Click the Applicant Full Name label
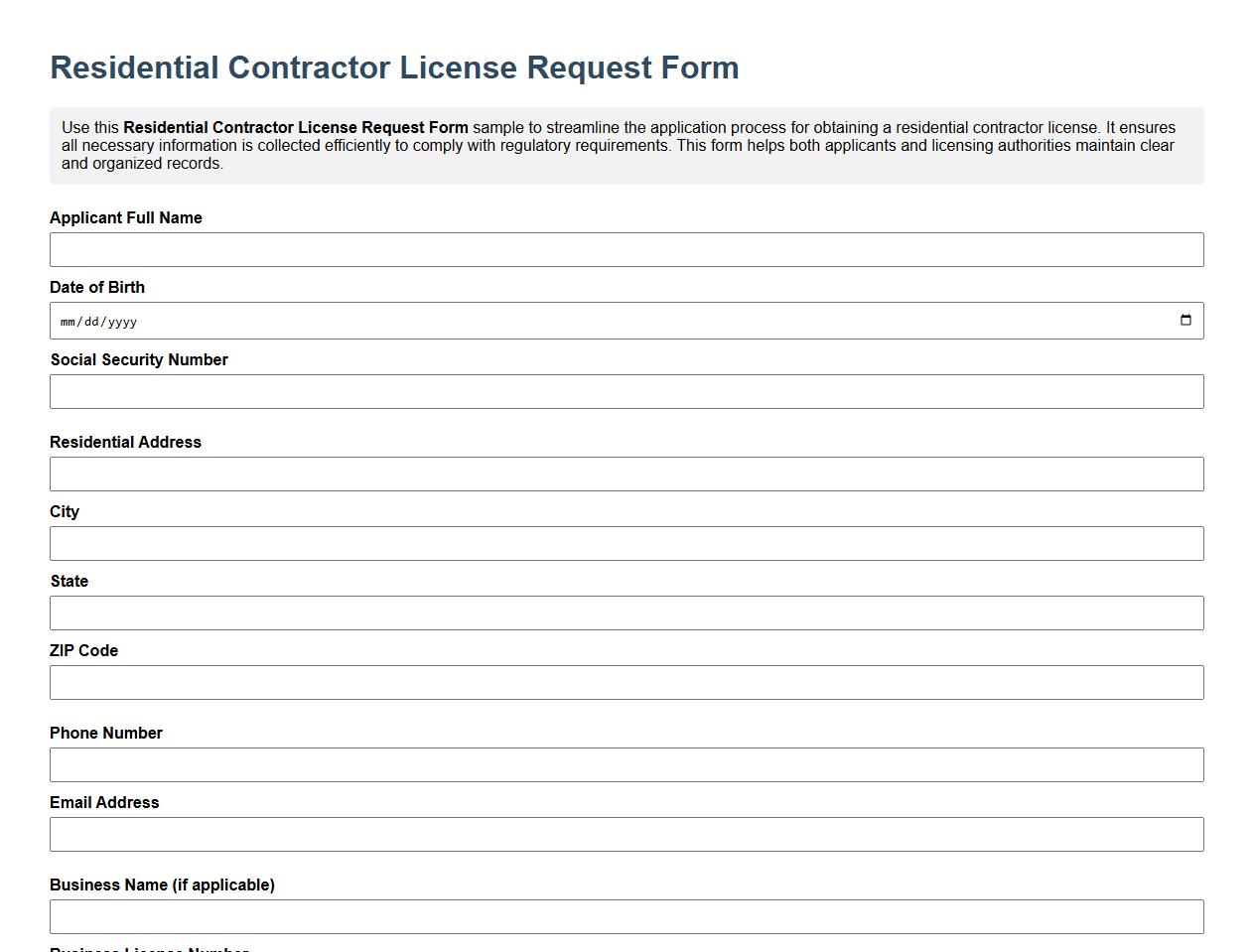Image resolution: width=1254 pixels, height=952 pixels. pos(126,217)
